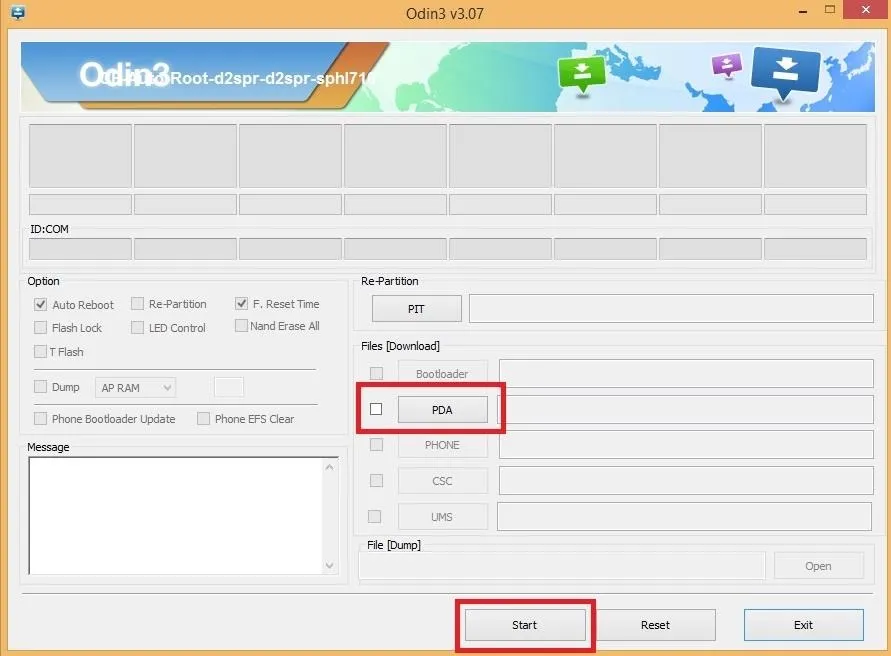Click the Odin3 app icon in title bar

(x=18, y=12)
